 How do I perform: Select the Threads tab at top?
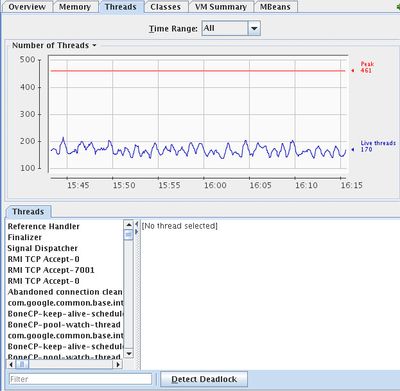[120, 7]
